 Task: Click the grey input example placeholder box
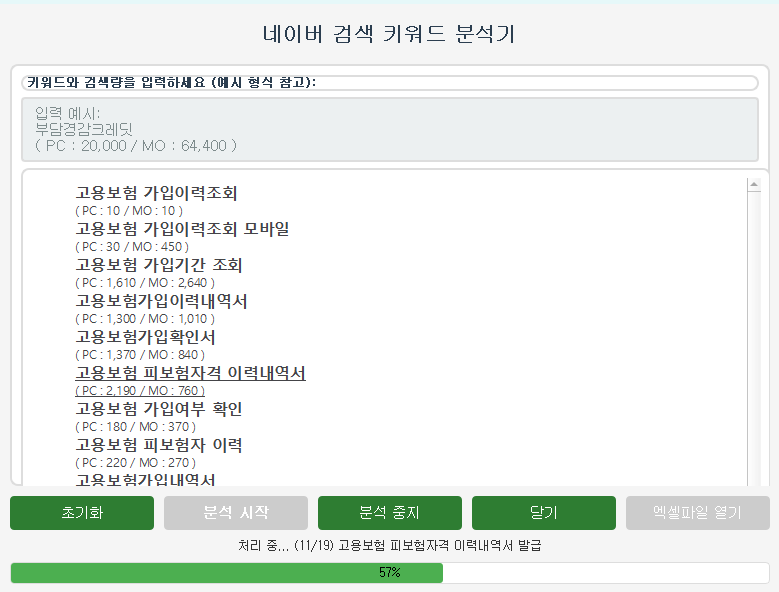coord(390,130)
